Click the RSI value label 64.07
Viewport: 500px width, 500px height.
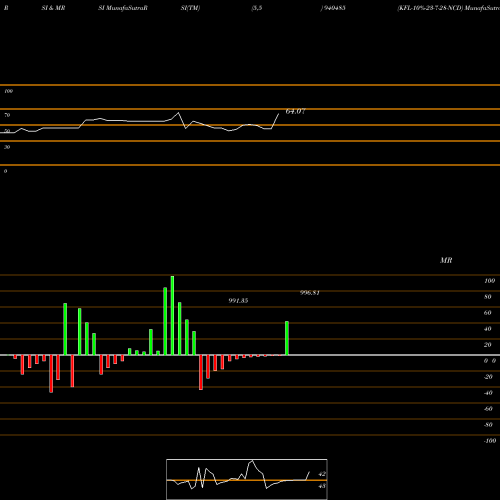click(295, 111)
